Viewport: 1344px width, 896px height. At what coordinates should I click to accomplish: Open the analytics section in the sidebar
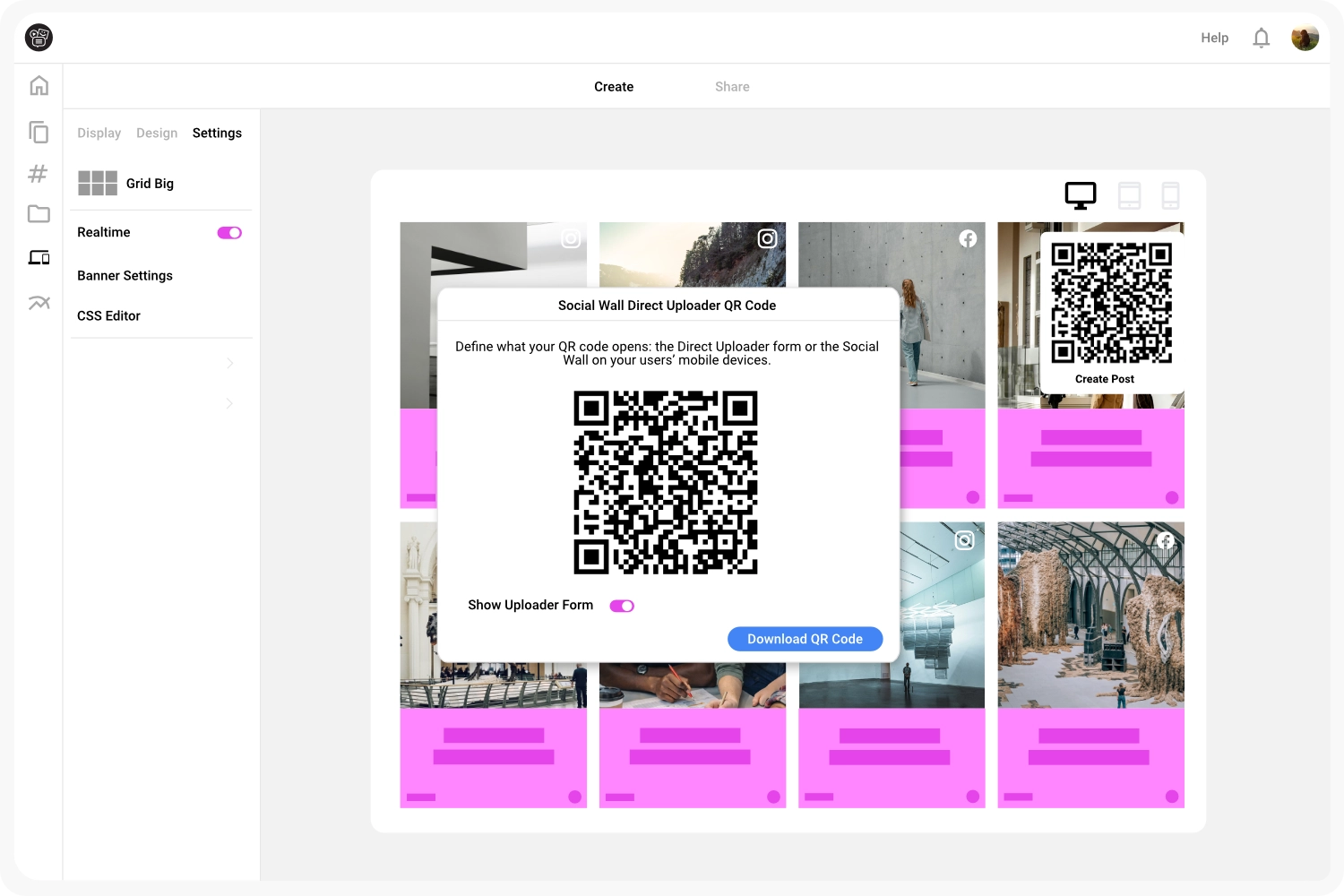tap(39, 302)
